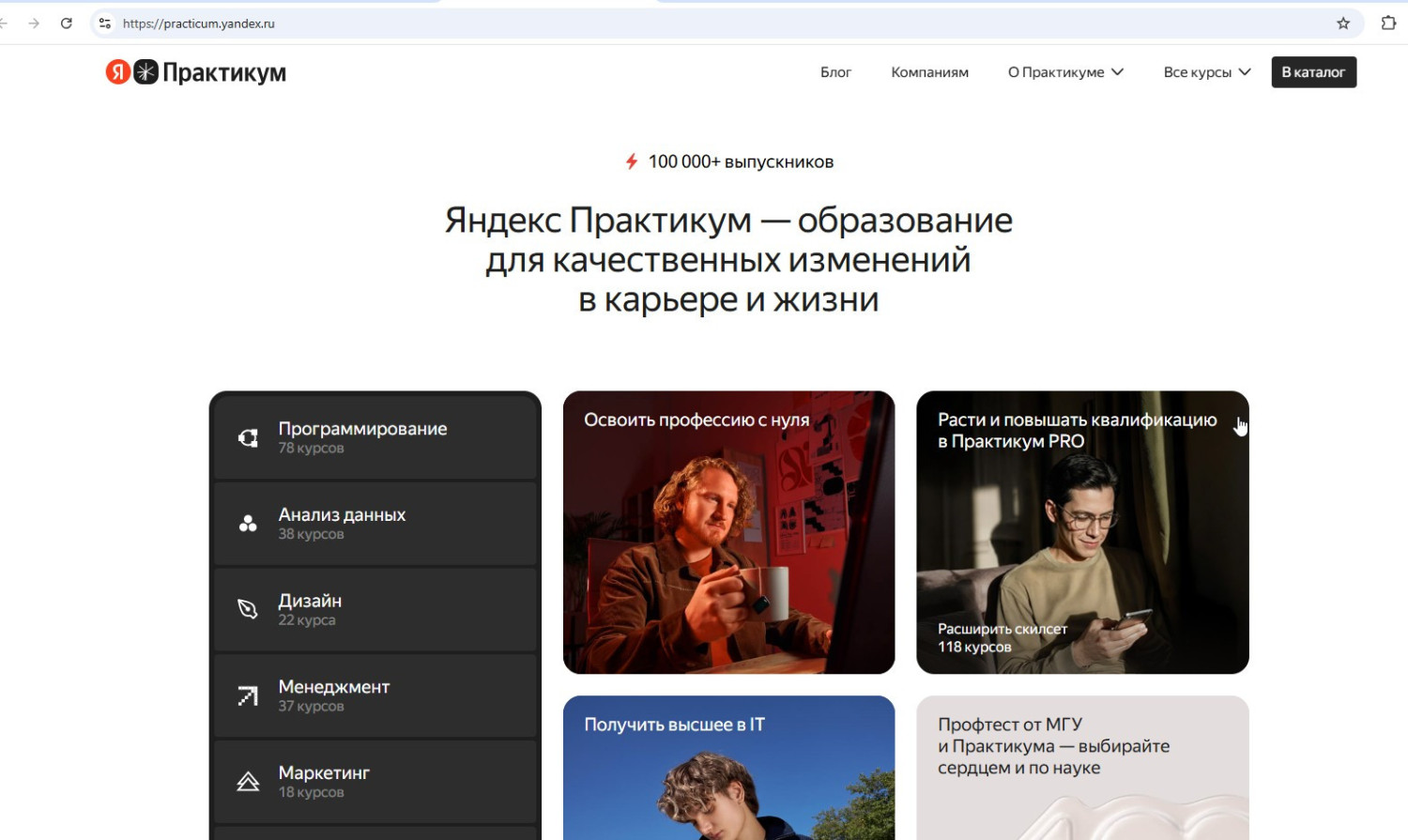This screenshot has width=1408, height=840.
Task: Open the "Практикум PRO" qualification card
Action: 1082,532
